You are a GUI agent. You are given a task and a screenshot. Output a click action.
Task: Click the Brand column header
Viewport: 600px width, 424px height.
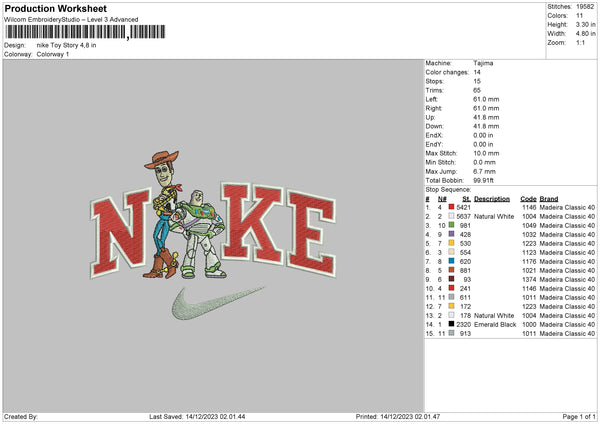(x=549, y=199)
